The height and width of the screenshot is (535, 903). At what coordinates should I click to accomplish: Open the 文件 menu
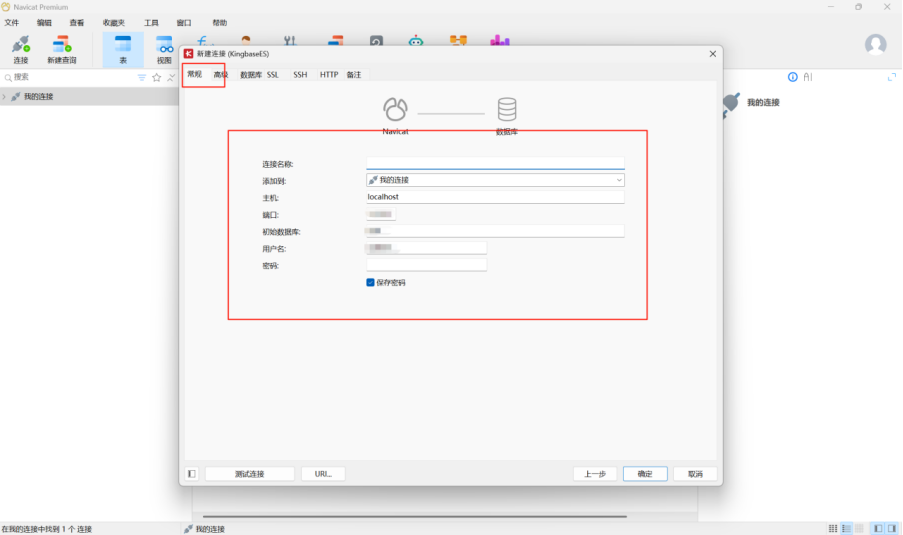(x=12, y=22)
